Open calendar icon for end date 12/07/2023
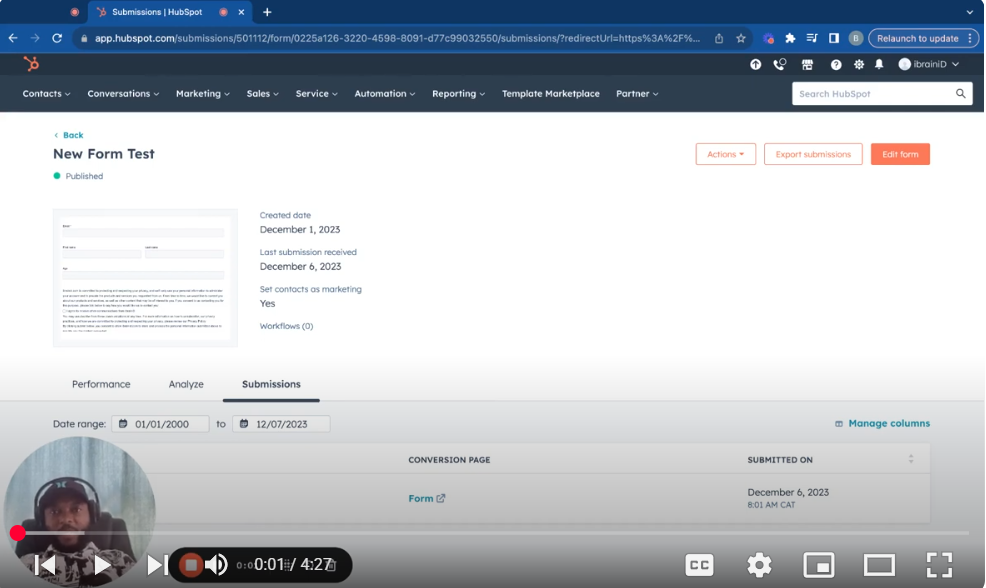 coord(244,424)
